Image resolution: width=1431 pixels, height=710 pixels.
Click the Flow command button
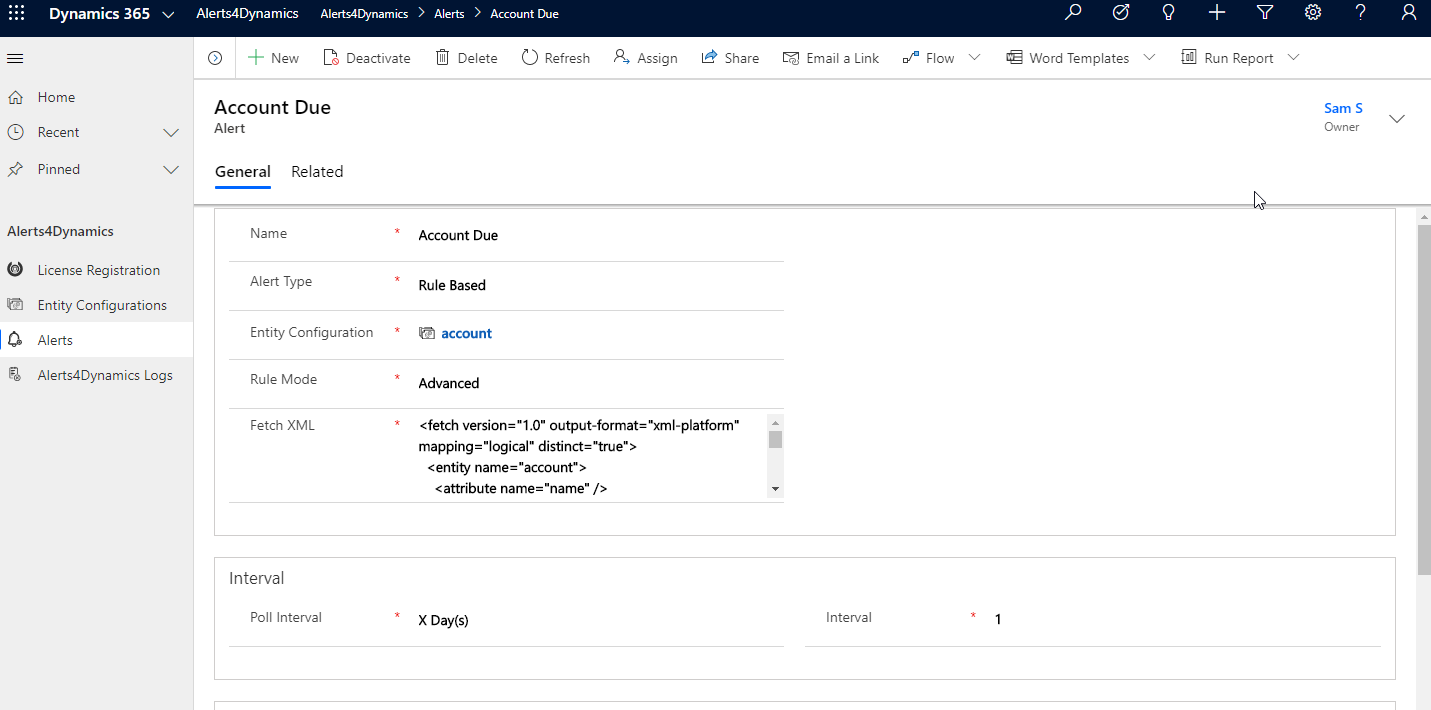click(x=929, y=58)
